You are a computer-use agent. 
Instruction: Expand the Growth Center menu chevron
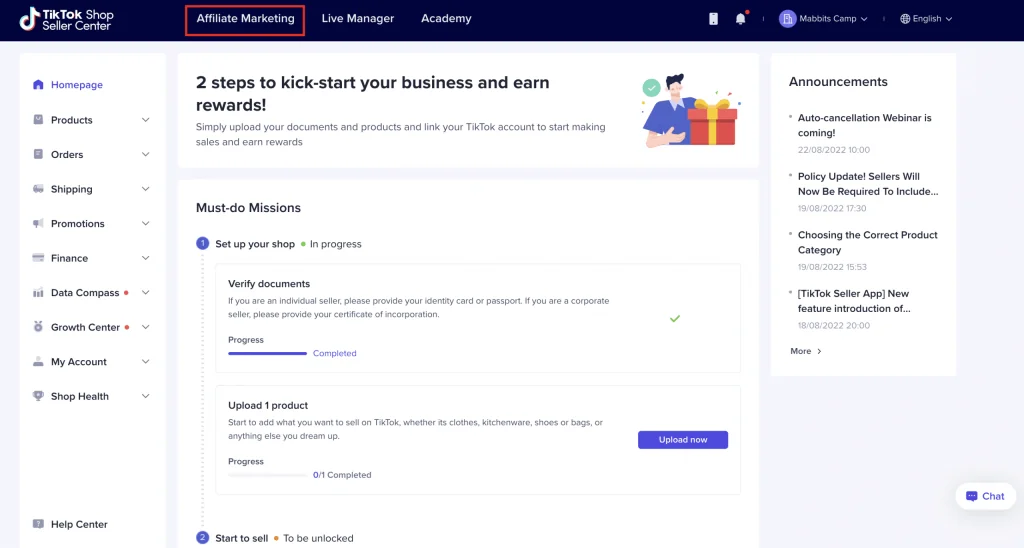(146, 327)
